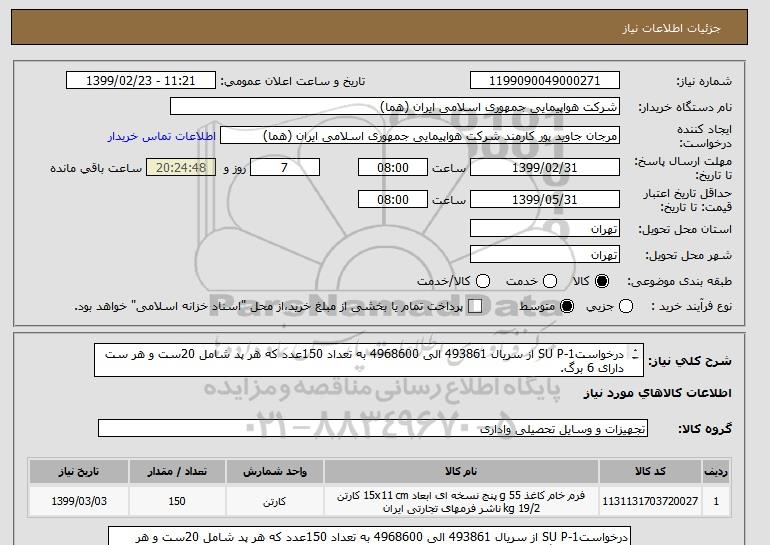Click the شرح کلی نیاز label
This screenshot has width=770, height=545.
click(x=690, y=361)
